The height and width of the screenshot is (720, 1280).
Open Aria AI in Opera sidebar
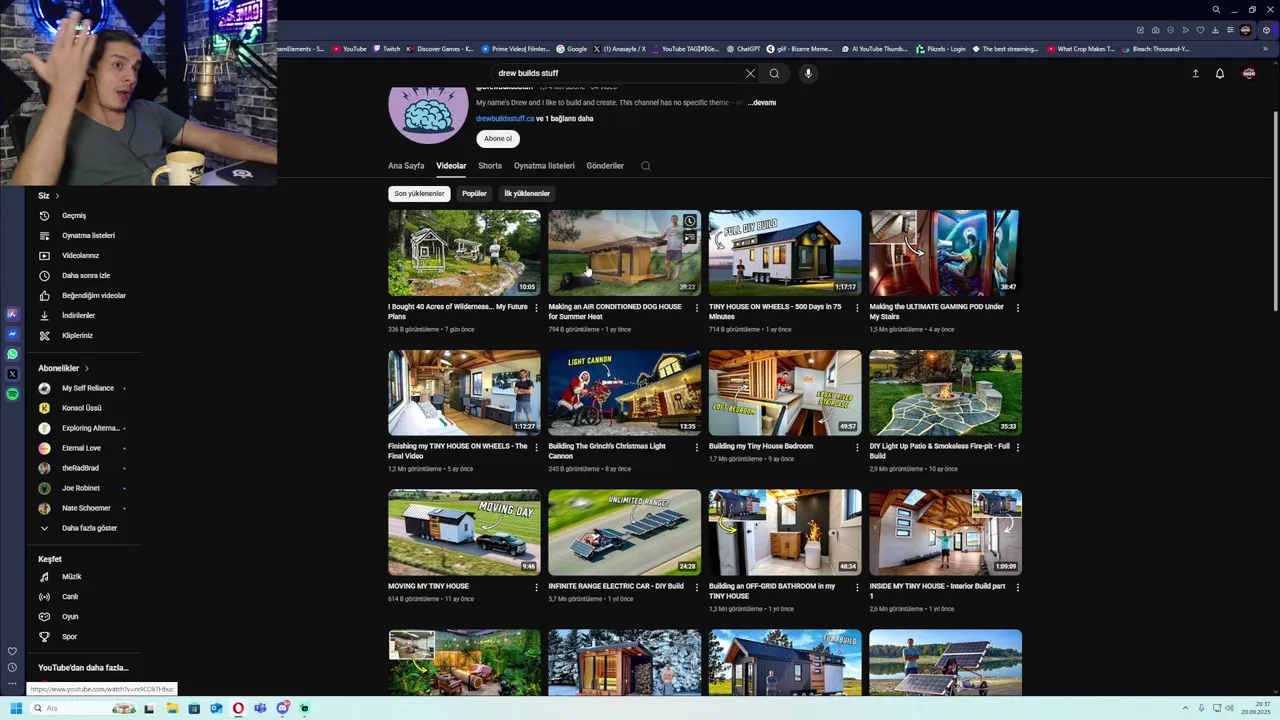[12, 314]
